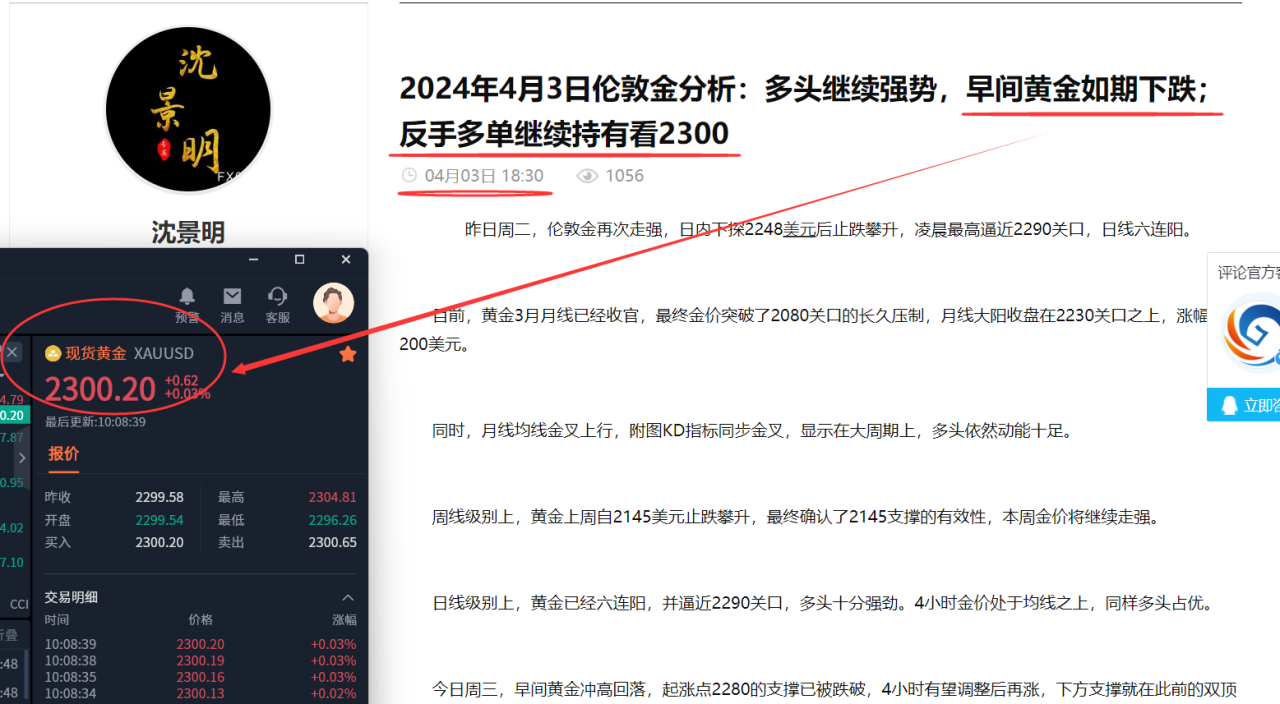Viewport: 1280px width, 704px height.
Task: Click the clock icon next to the publish date
Action: [x=408, y=176]
